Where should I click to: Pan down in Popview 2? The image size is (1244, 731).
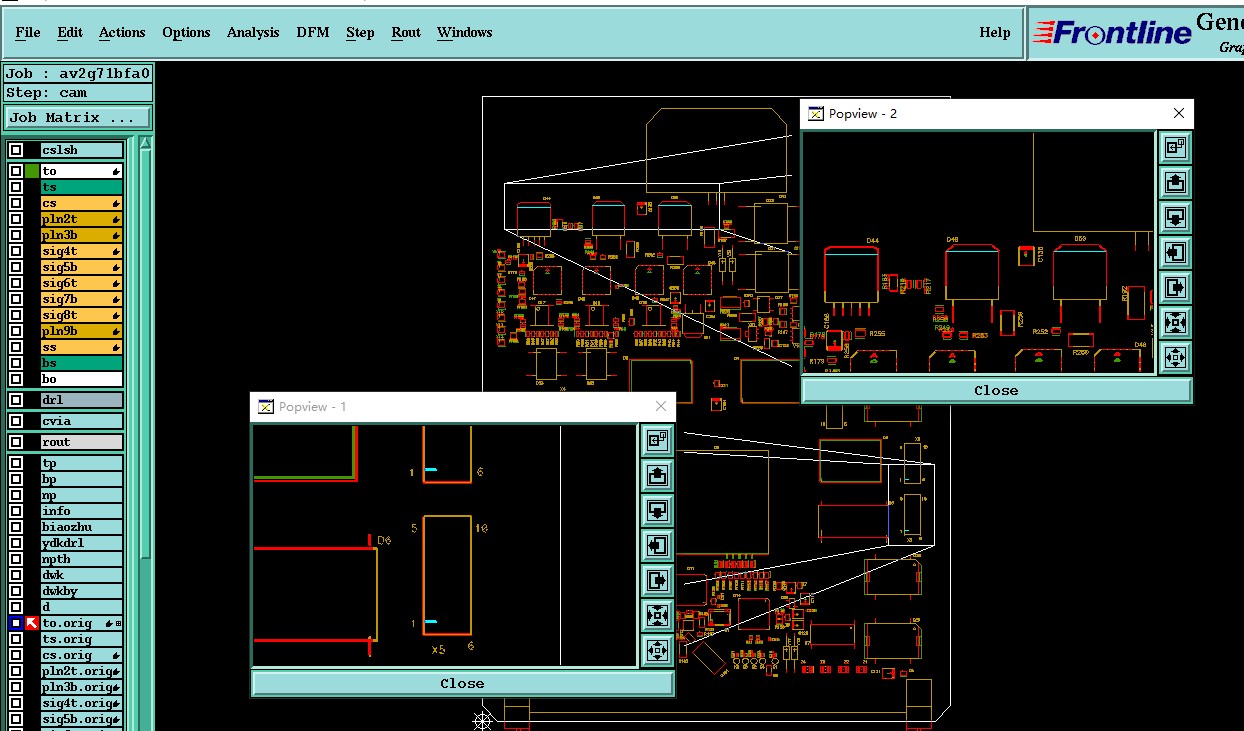coord(1176,218)
